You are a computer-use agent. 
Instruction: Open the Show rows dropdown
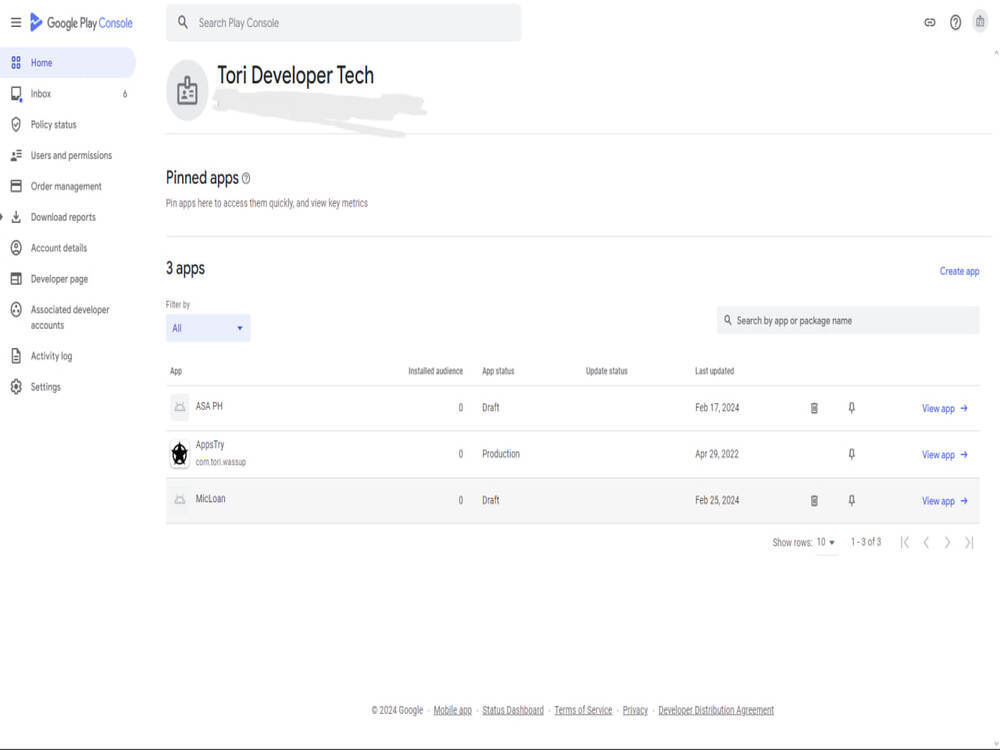pos(825,541)
